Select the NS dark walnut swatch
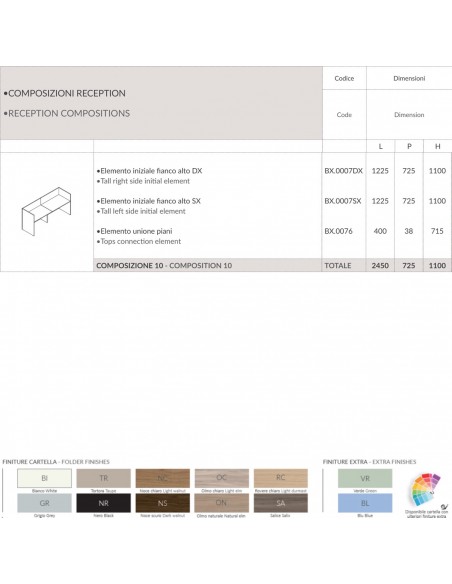Image resolution: width=452 pixels, height=584 pixels. (163, 503)
